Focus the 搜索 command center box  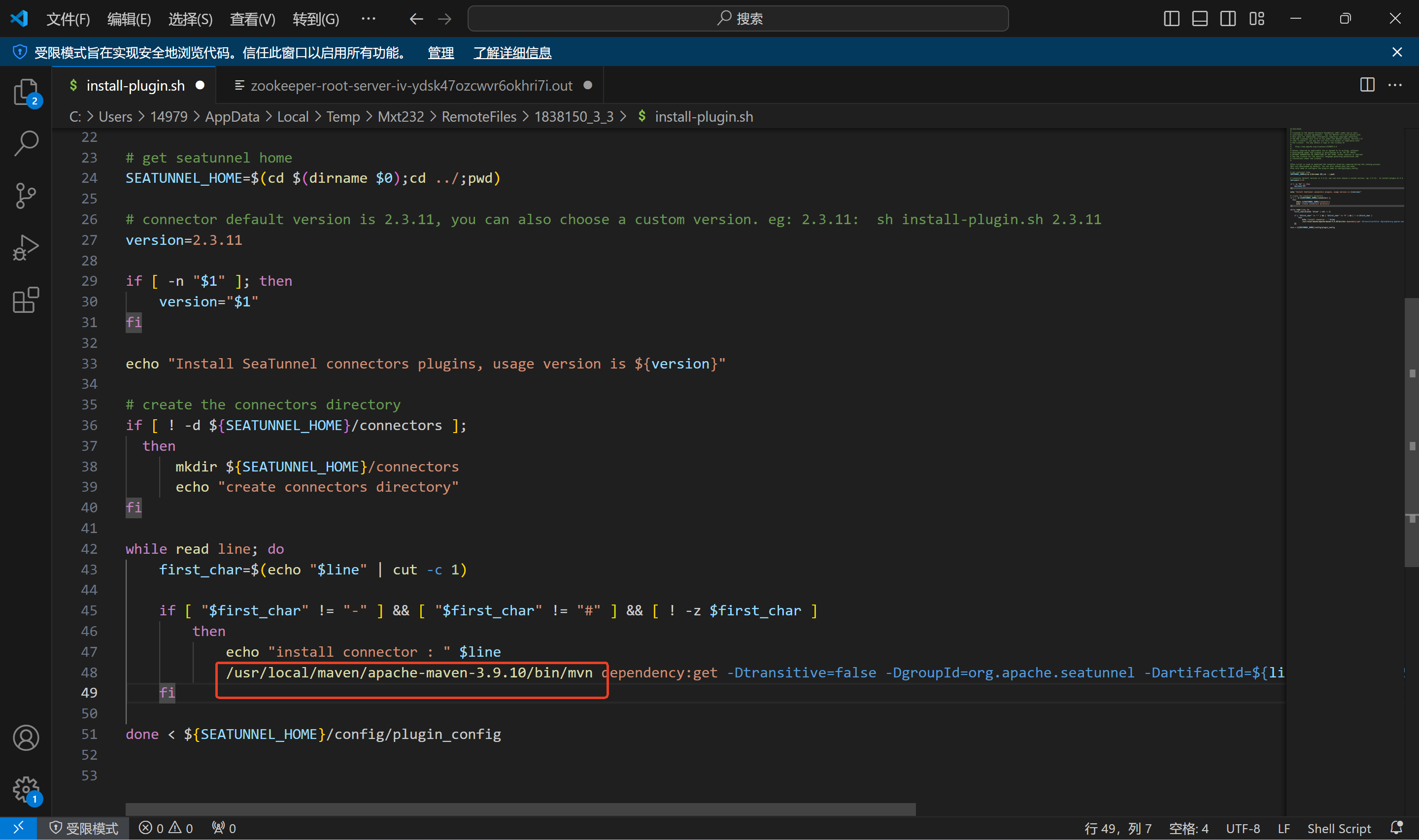[x=738, y=19]
